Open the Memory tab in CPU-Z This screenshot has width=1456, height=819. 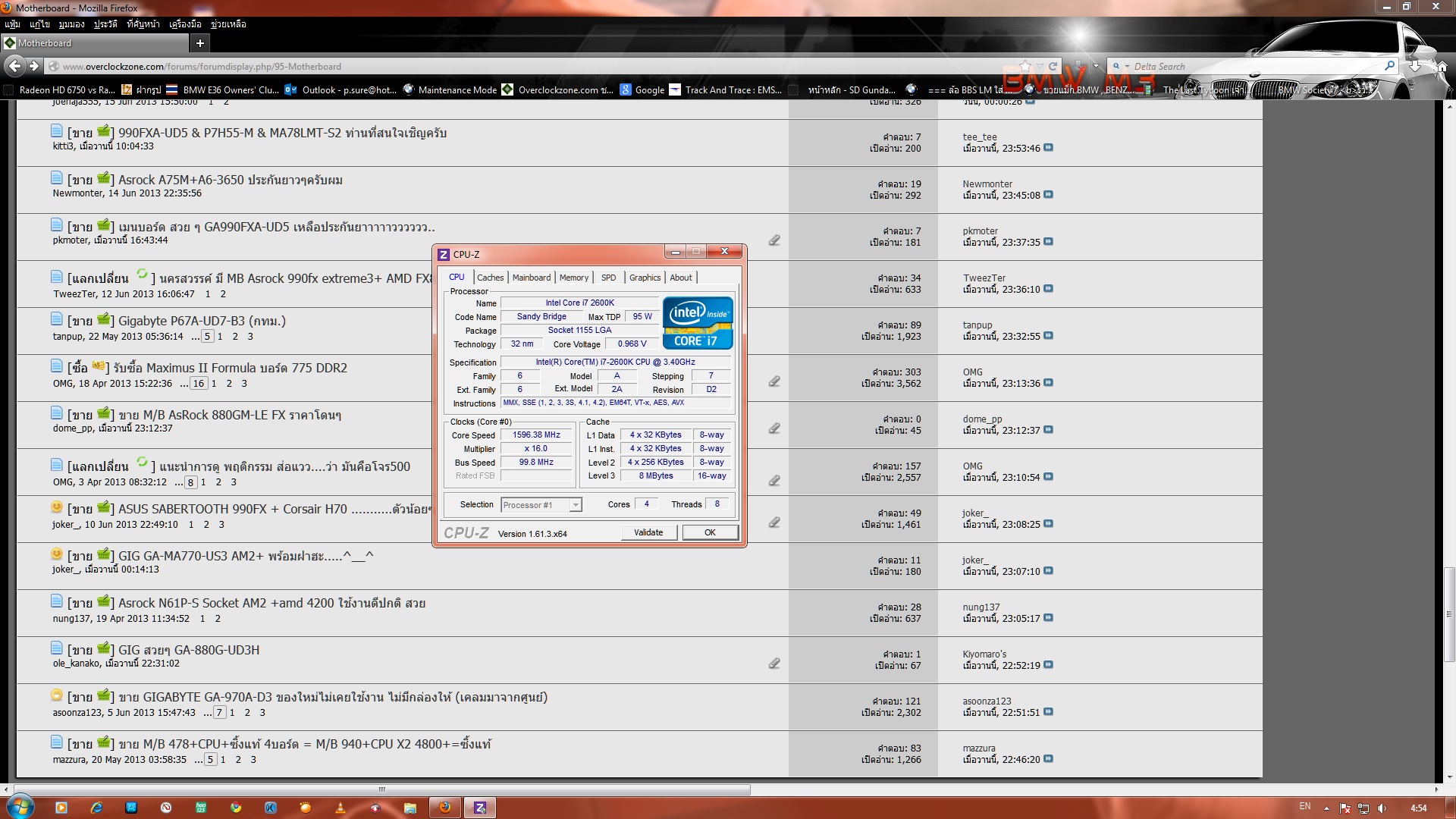point(573,278)
